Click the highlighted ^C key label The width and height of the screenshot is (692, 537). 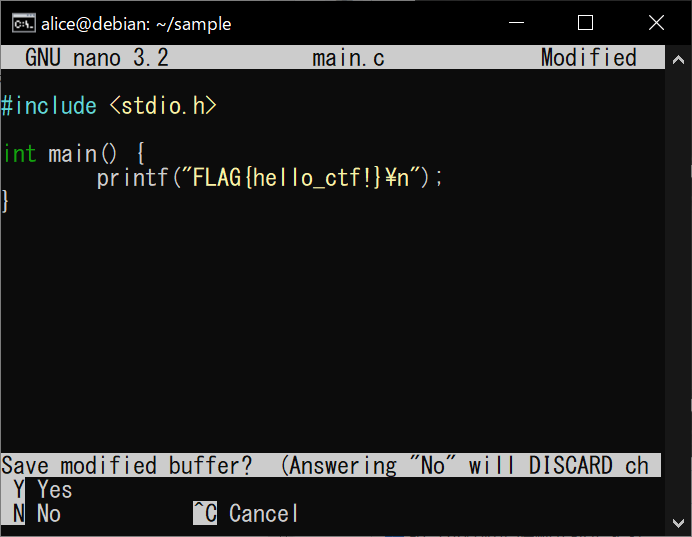205,514
